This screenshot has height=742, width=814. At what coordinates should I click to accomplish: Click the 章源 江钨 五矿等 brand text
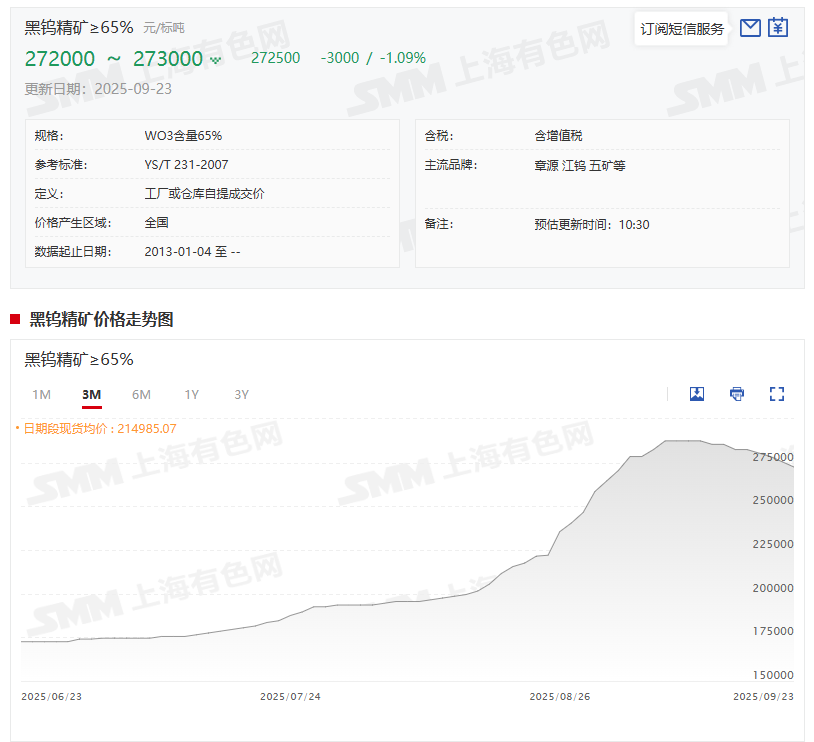point(580,166)
